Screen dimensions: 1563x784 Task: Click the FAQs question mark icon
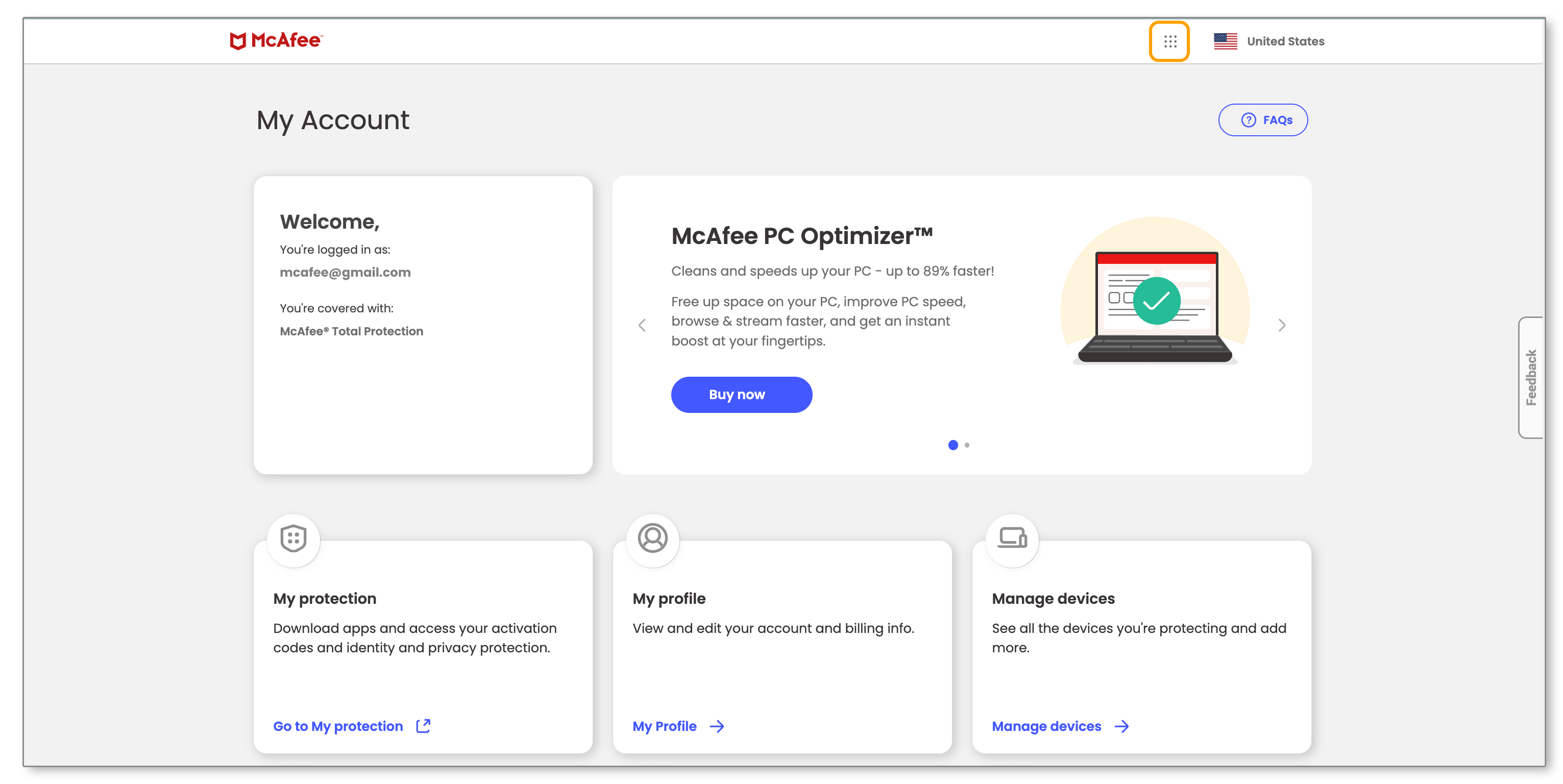tap(1248, 120)
